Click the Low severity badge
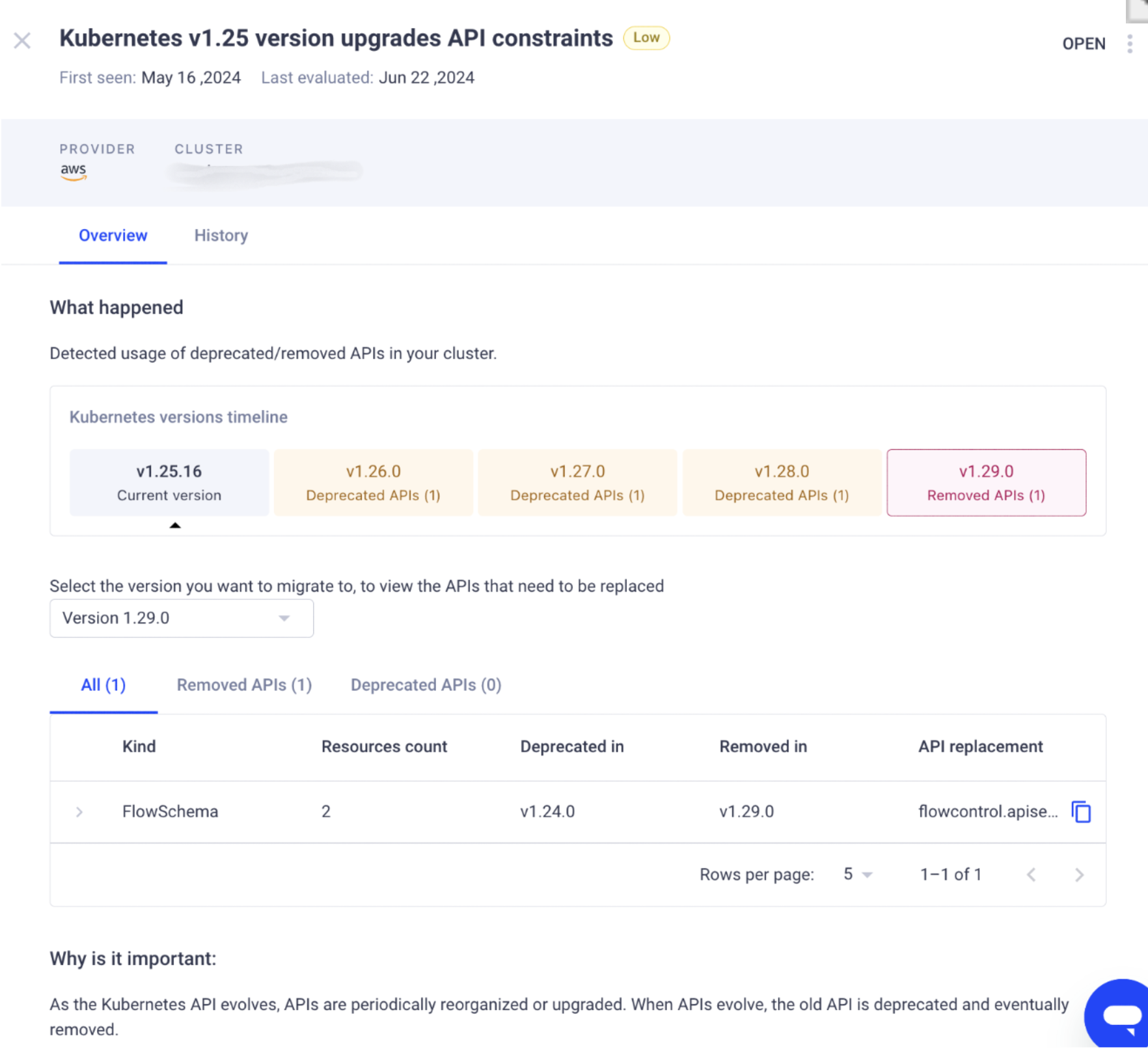 pyautogui.click(x=646, y=38)
